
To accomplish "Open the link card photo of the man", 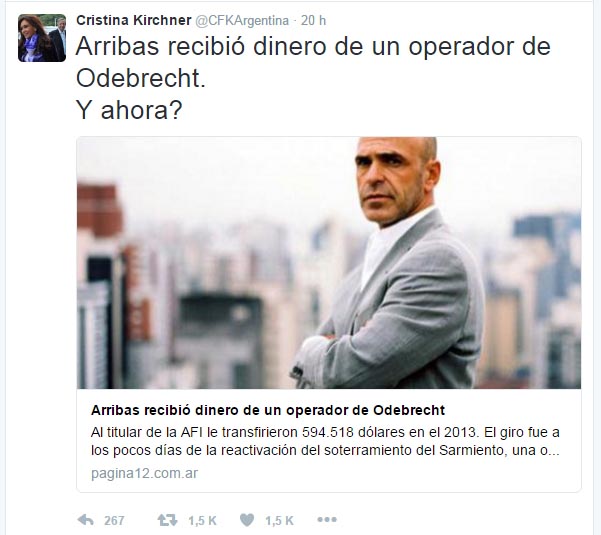I will [329, 263].
